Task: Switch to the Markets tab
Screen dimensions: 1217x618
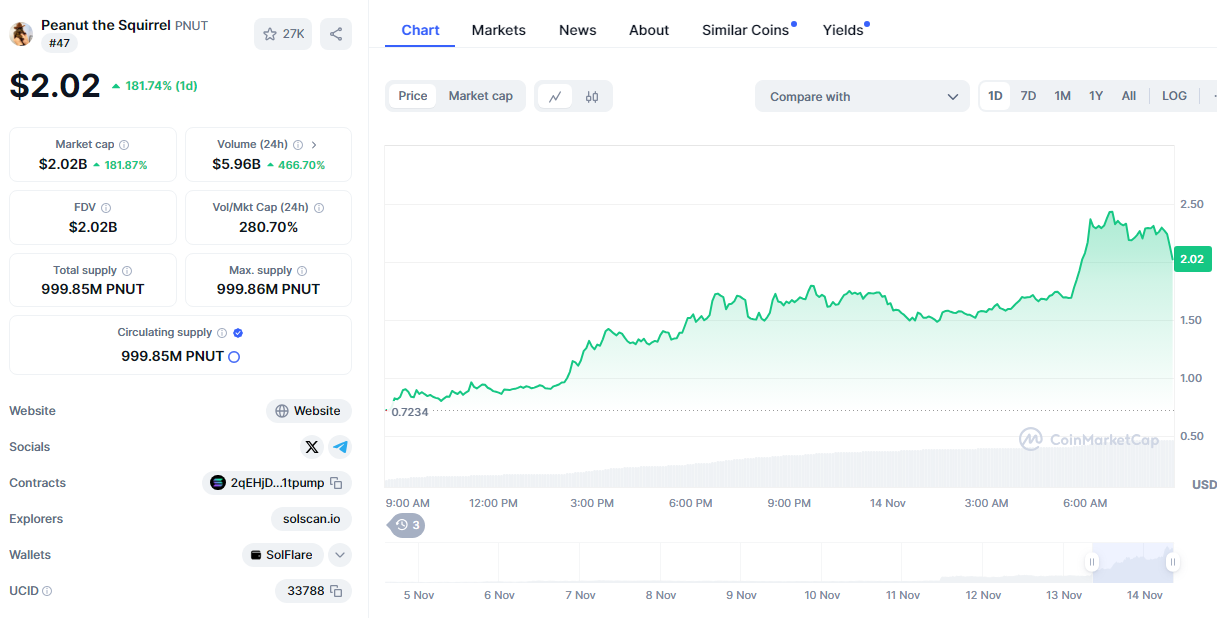Action: (x=499, y=30)
